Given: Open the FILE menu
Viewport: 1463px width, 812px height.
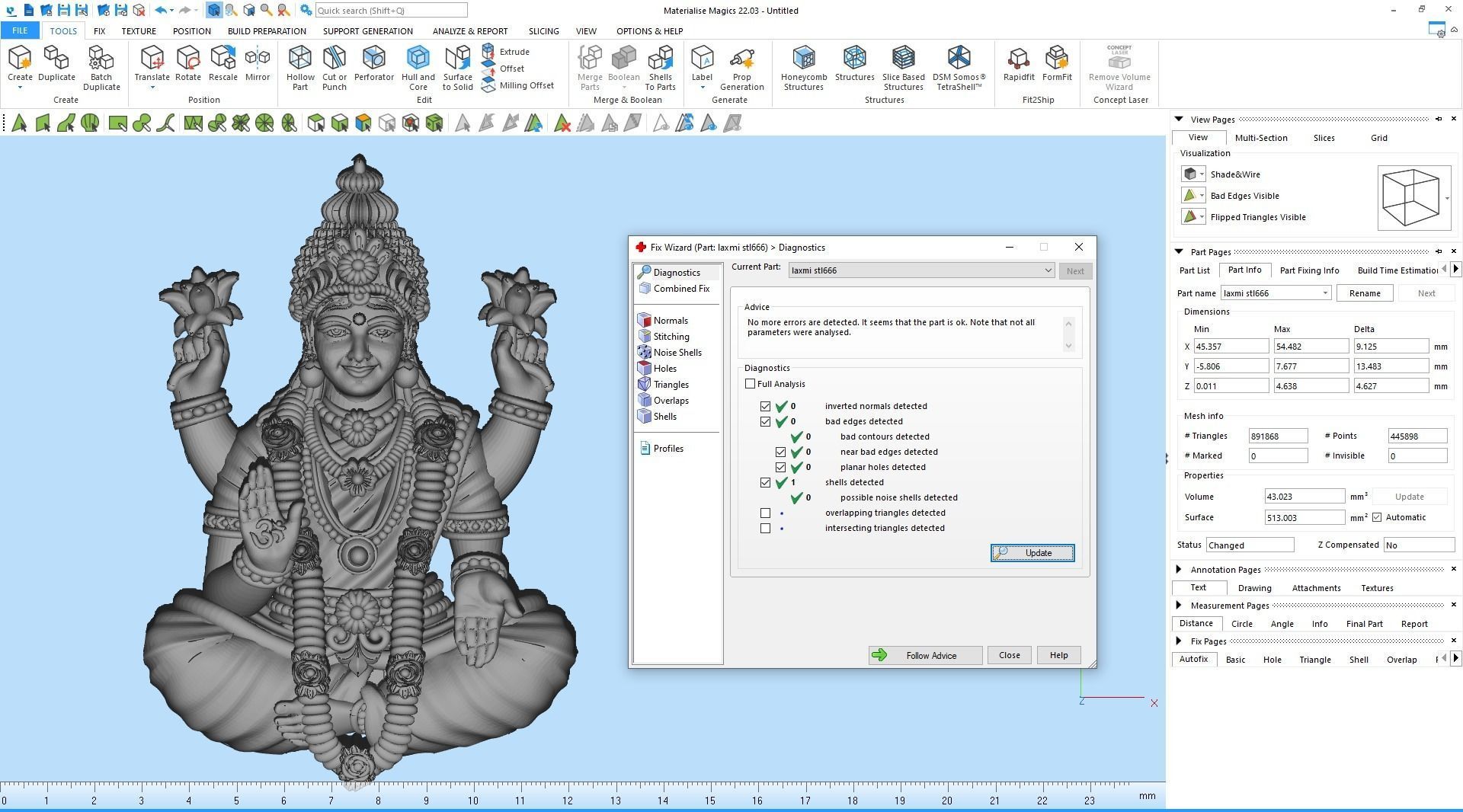Looking at the screenshot, I should point(20,31).
